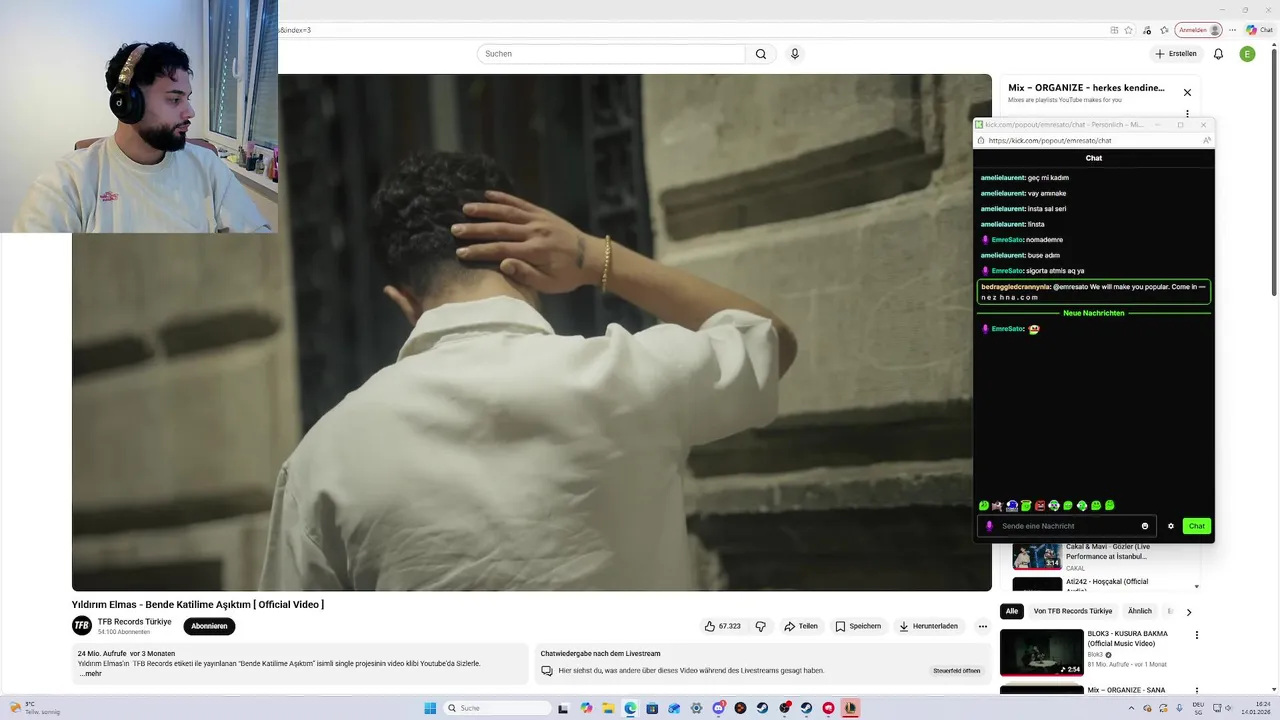Open Windows Settings gear on taskbar
Image resolution: width=1280 pixels, height=720 pixels.
click(x=696, y=708)
